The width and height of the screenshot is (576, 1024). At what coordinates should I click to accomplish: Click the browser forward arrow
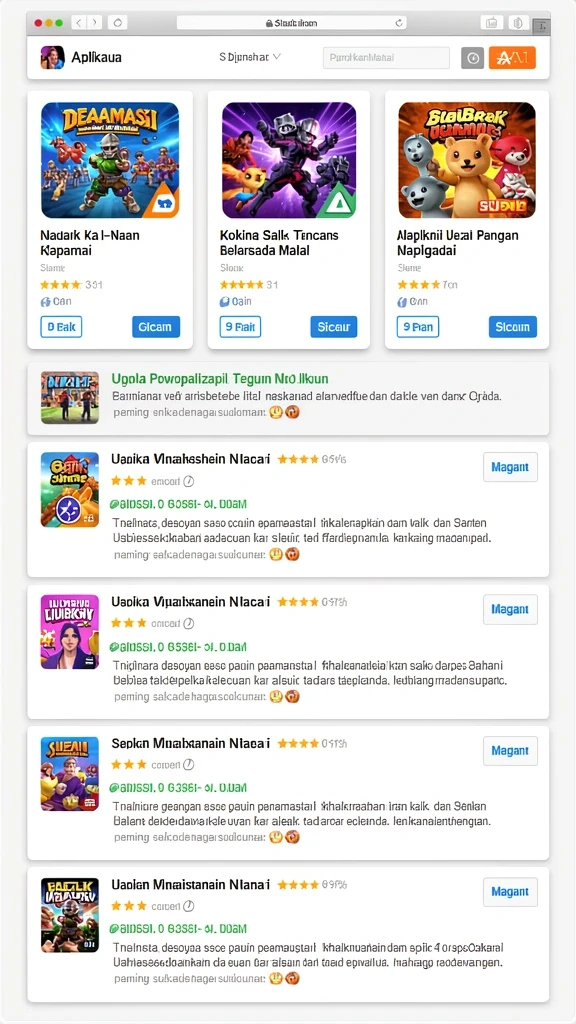[95, 23]
